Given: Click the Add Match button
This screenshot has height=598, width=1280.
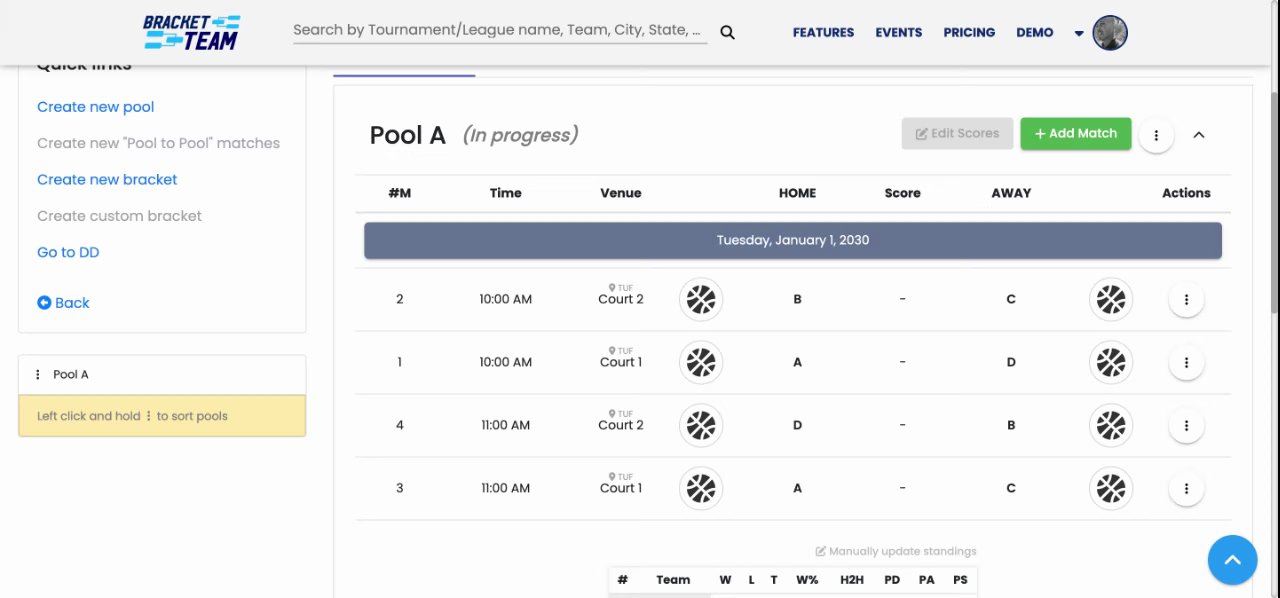Looking at the screenshot, I should [x=1075, y=133].
